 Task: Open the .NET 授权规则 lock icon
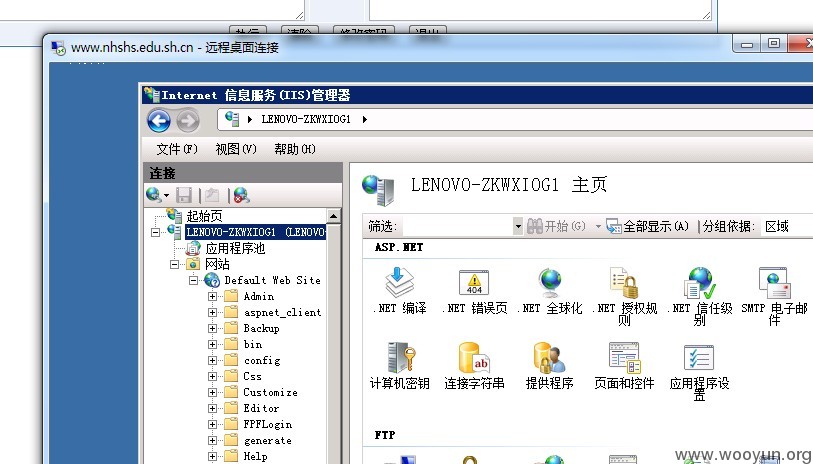624,283
